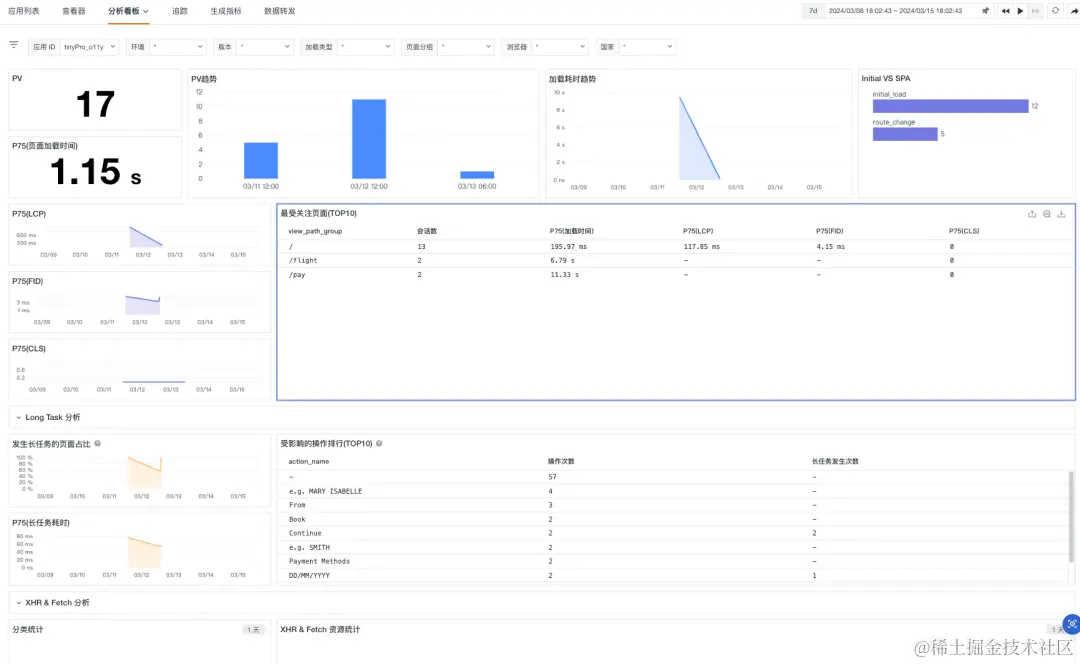Open the 应用列表 tab
The image size is (1080, 664).
point(23,11)
